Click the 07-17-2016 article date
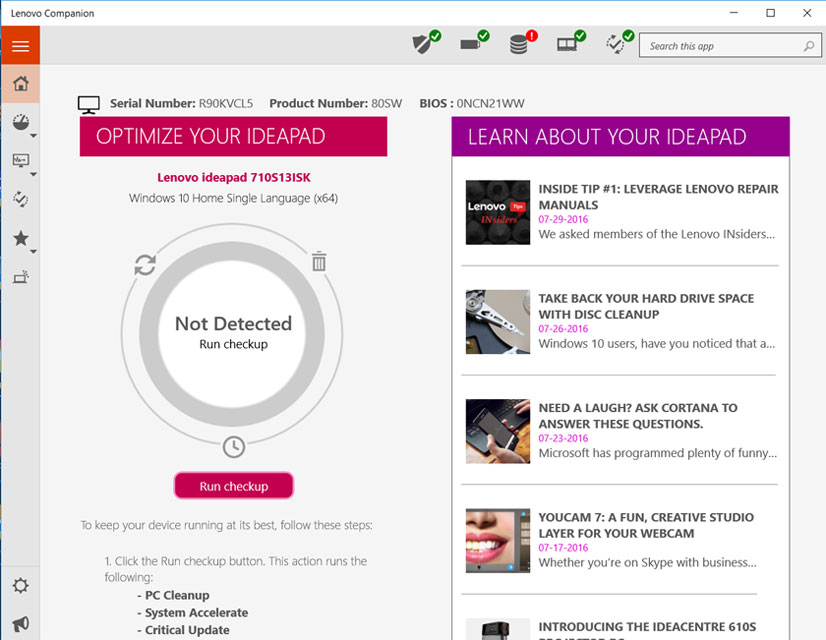The image size is (826, 640). [x=563, y=547]
